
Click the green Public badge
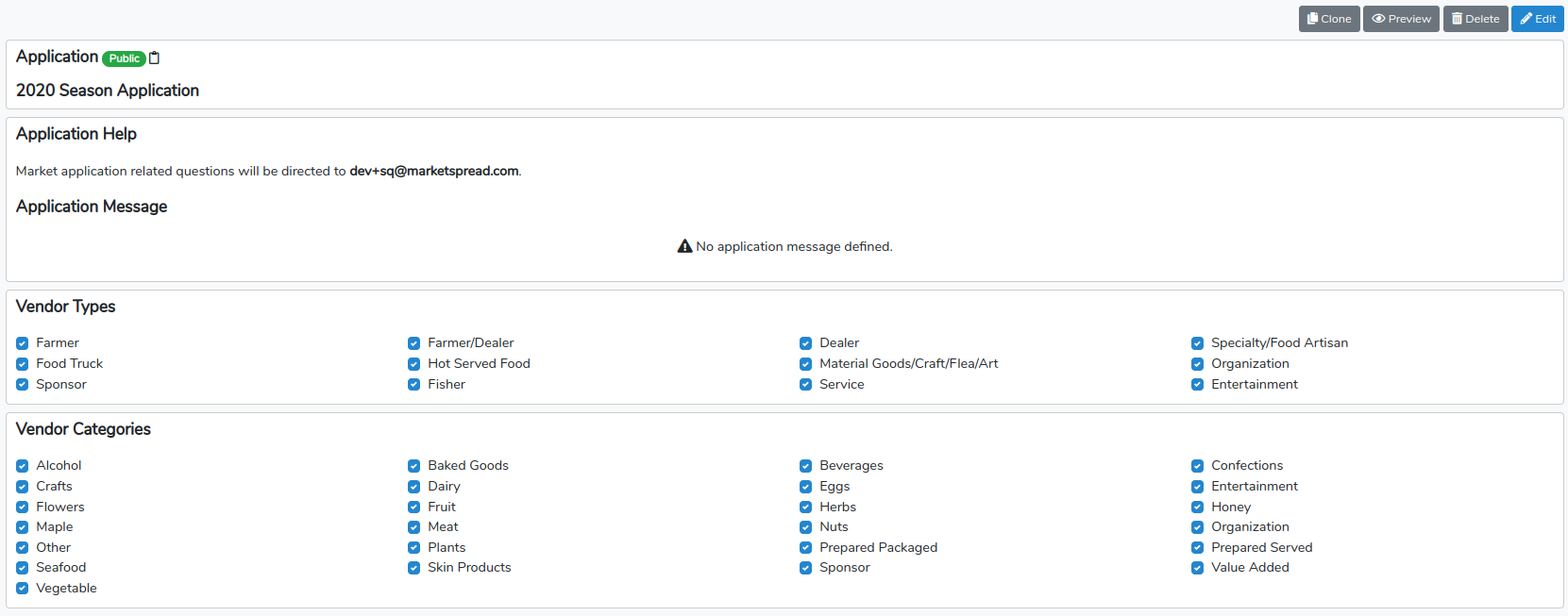[x=124, y=58]
